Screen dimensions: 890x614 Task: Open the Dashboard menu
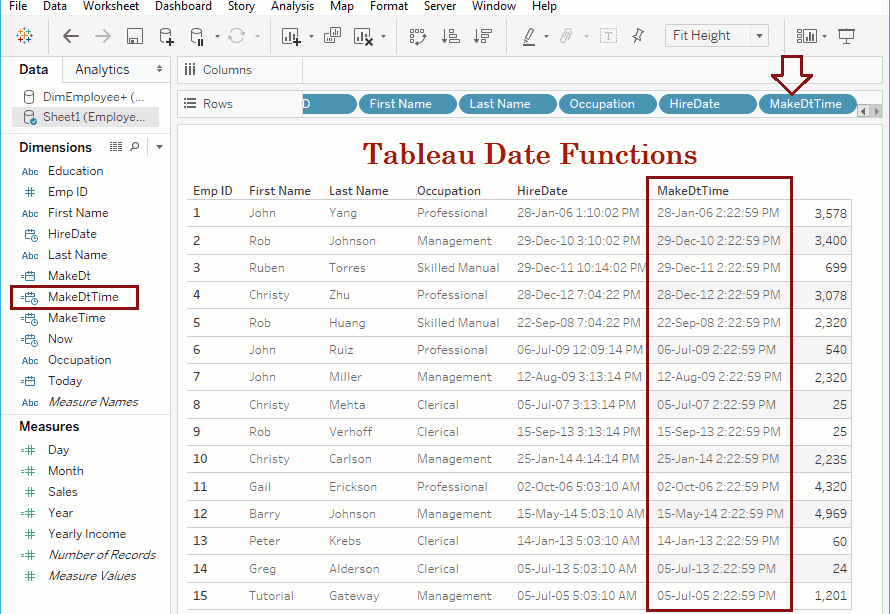(x=183, y=6)
